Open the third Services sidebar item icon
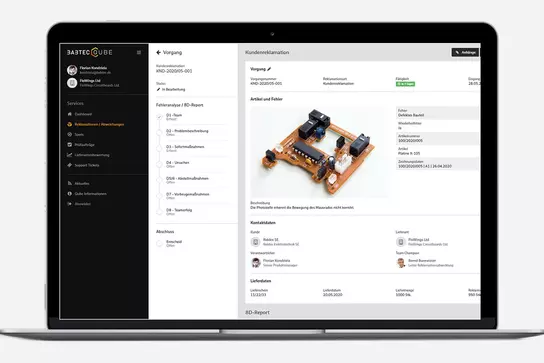 [69, 134]
